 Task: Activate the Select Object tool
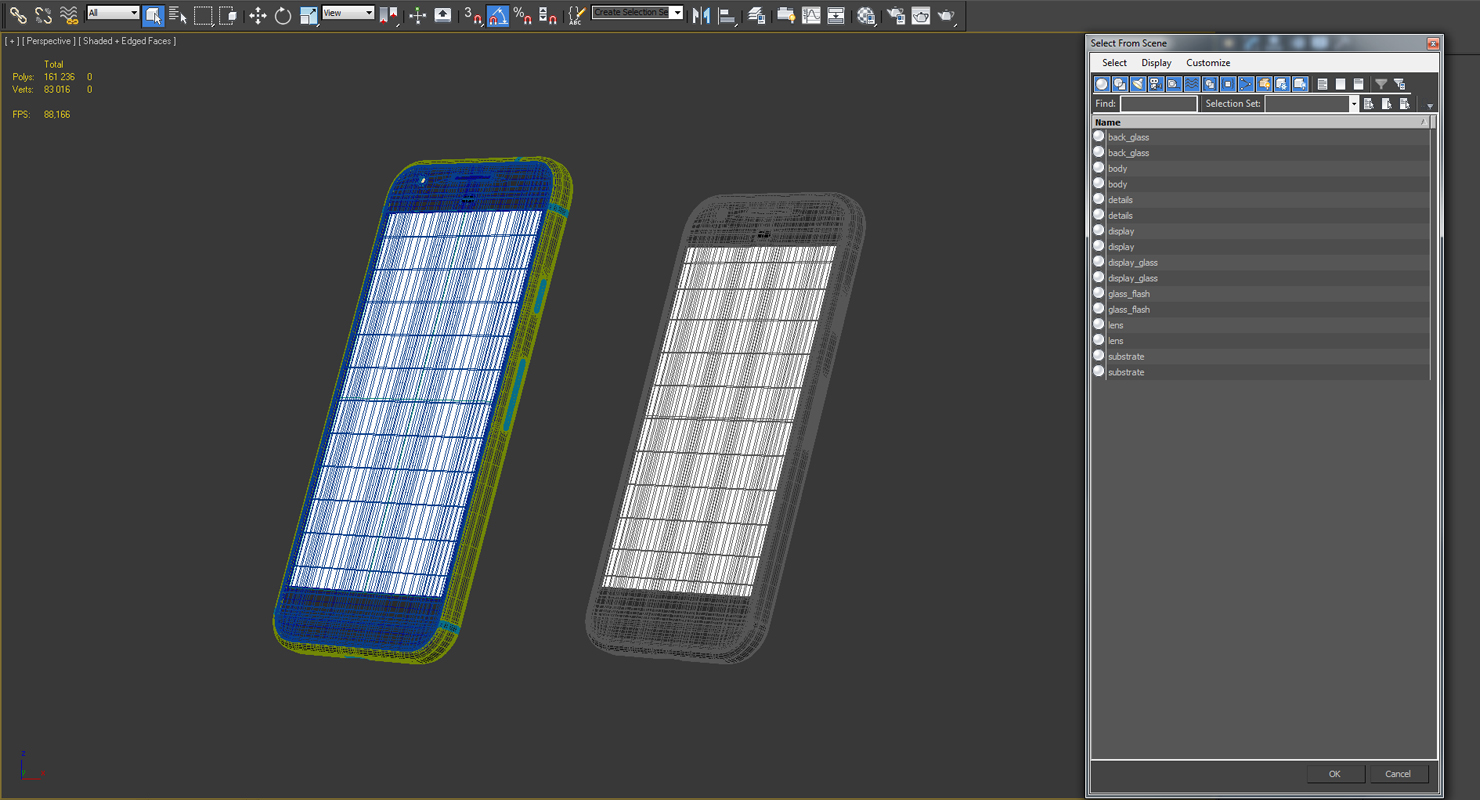pos(153,15)
